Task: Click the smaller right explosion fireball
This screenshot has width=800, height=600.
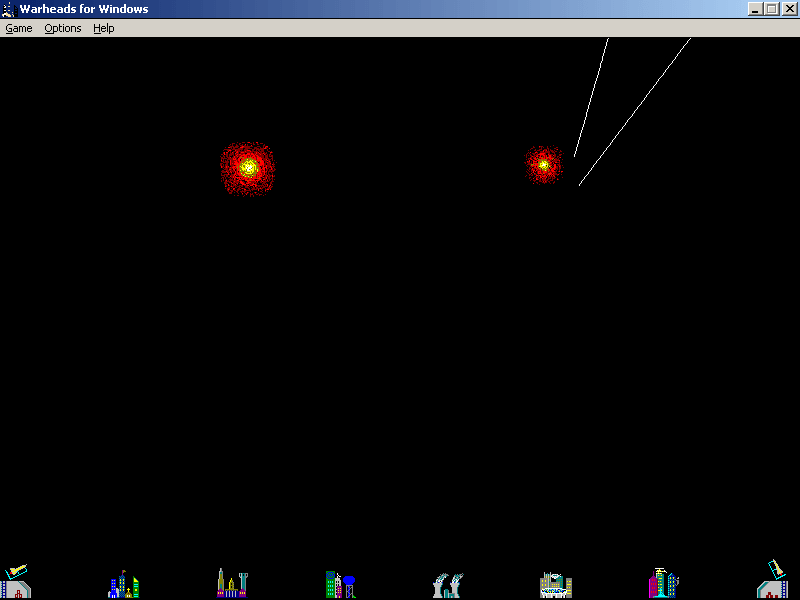Action: [544, 165]
